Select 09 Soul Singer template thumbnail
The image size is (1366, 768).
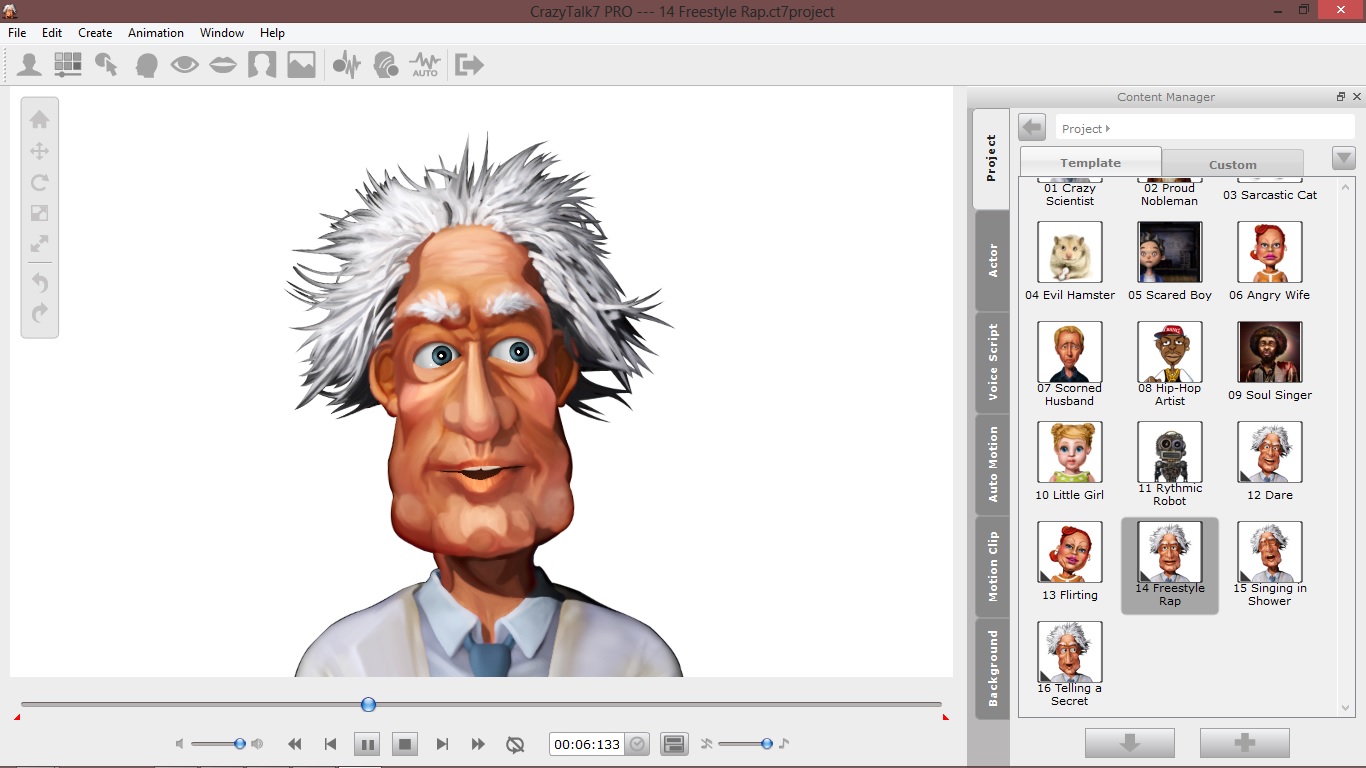[x=1270, y=352]
